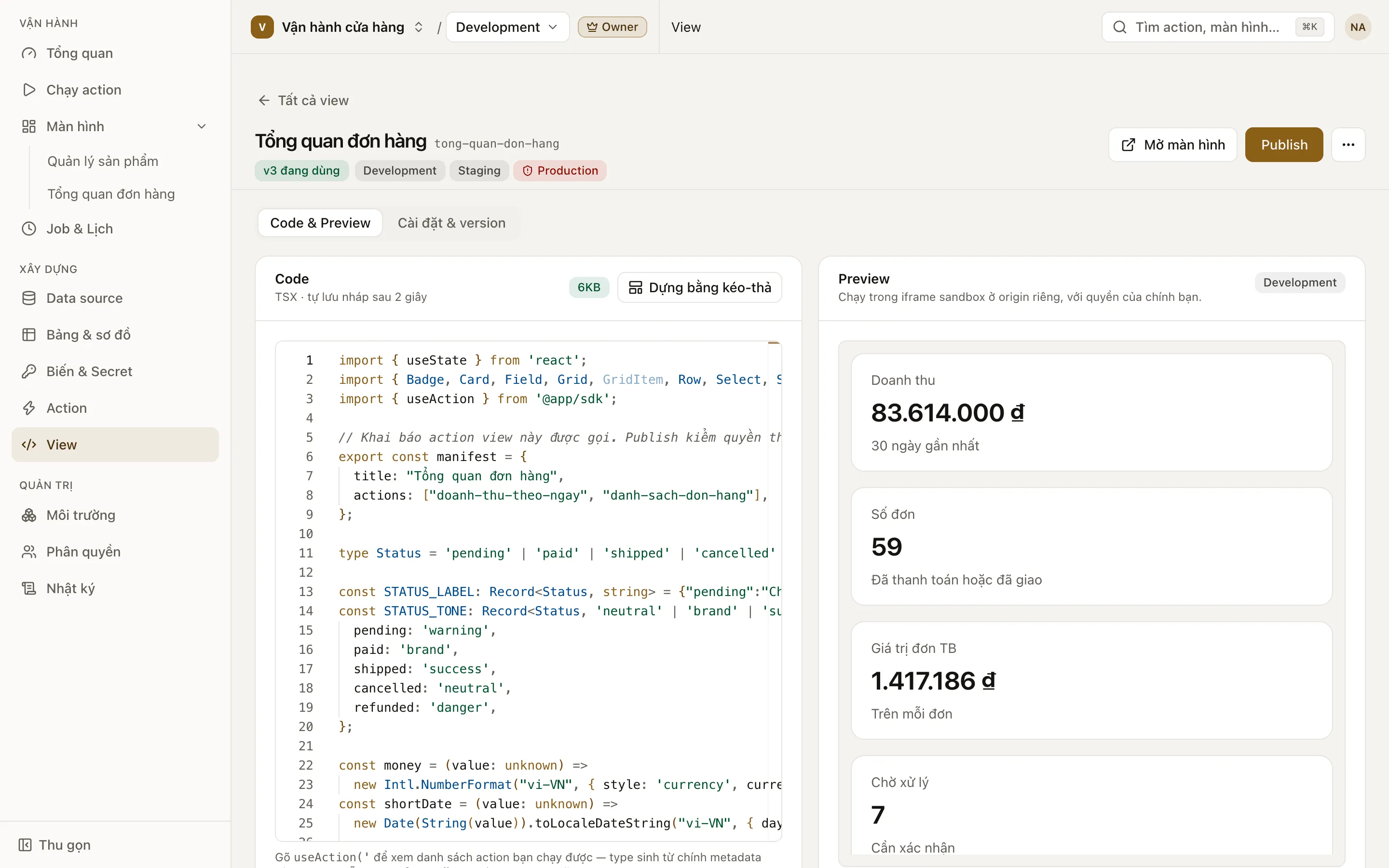1389x868 pixels.
Task: Go back to Tất cả view
Action: point(303,100)
